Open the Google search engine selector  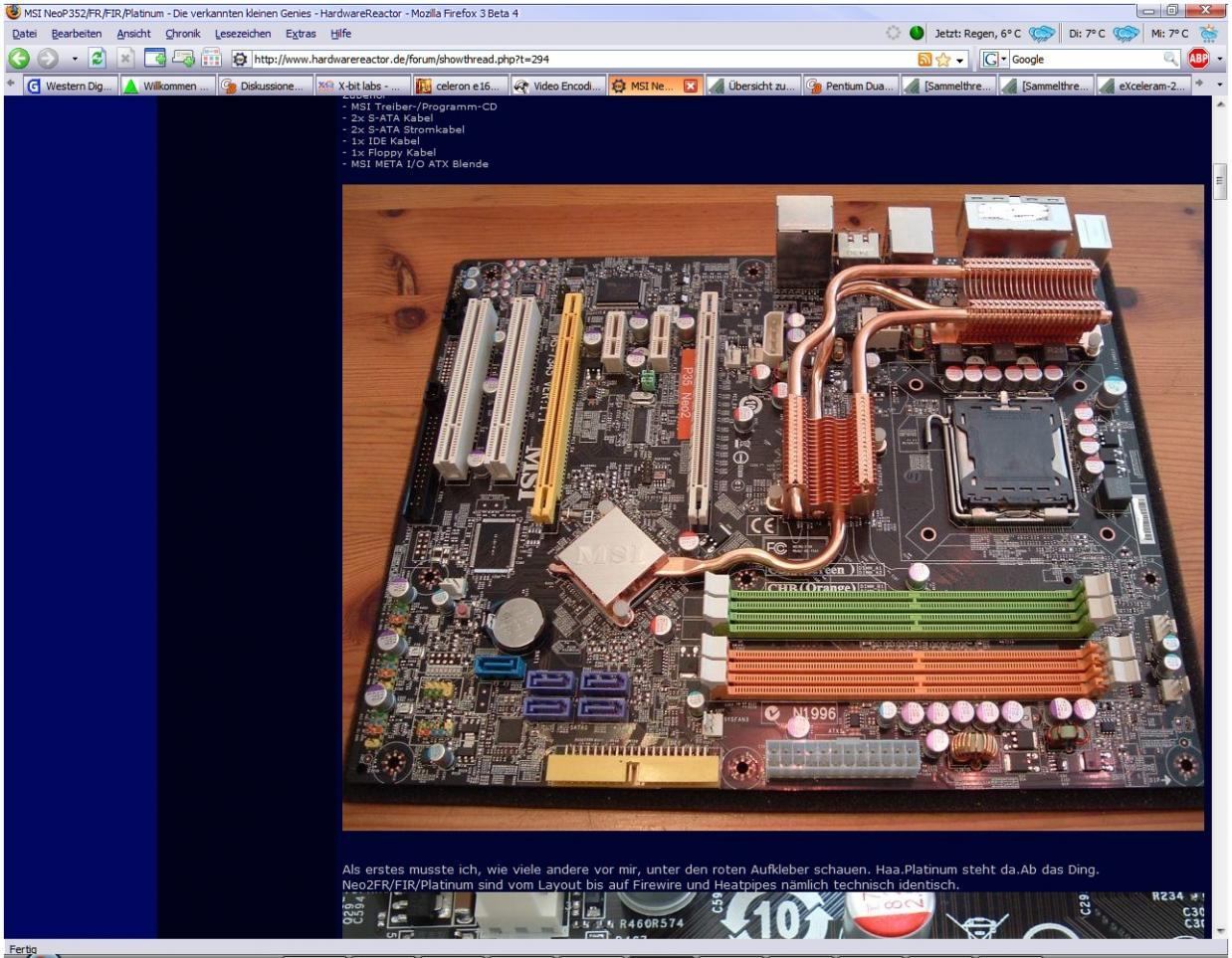tap(994, 60)
